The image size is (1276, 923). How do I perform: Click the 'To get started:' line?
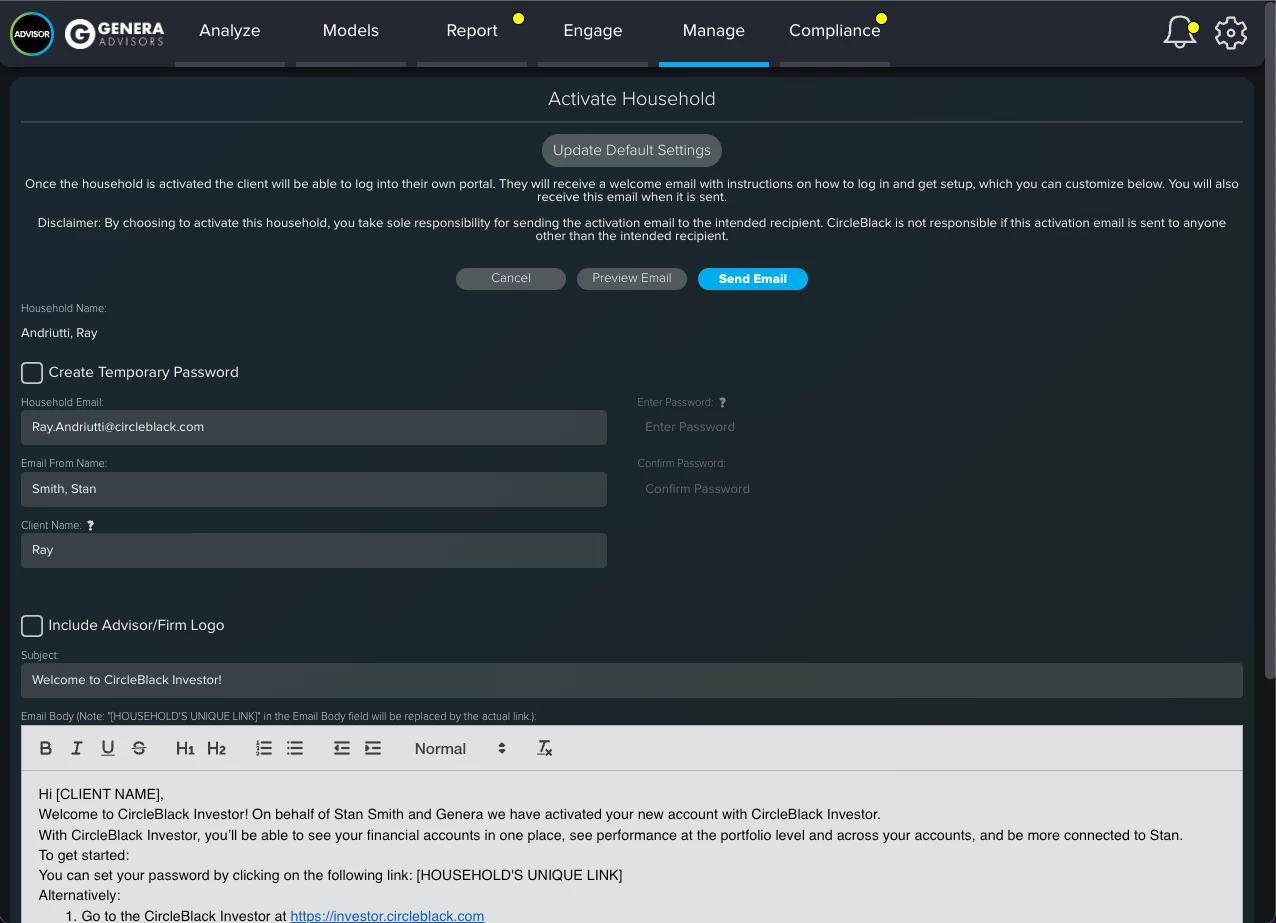click(x=84, y=855)
